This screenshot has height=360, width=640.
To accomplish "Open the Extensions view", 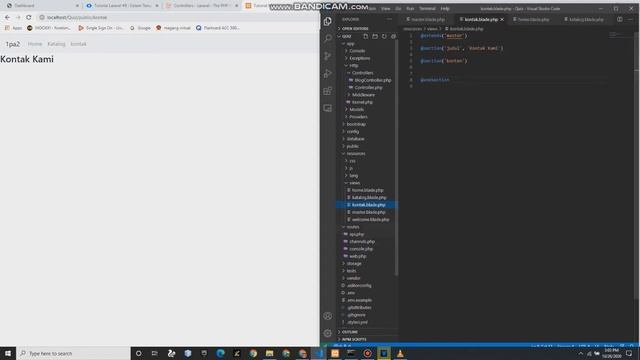I will point(327,91).
